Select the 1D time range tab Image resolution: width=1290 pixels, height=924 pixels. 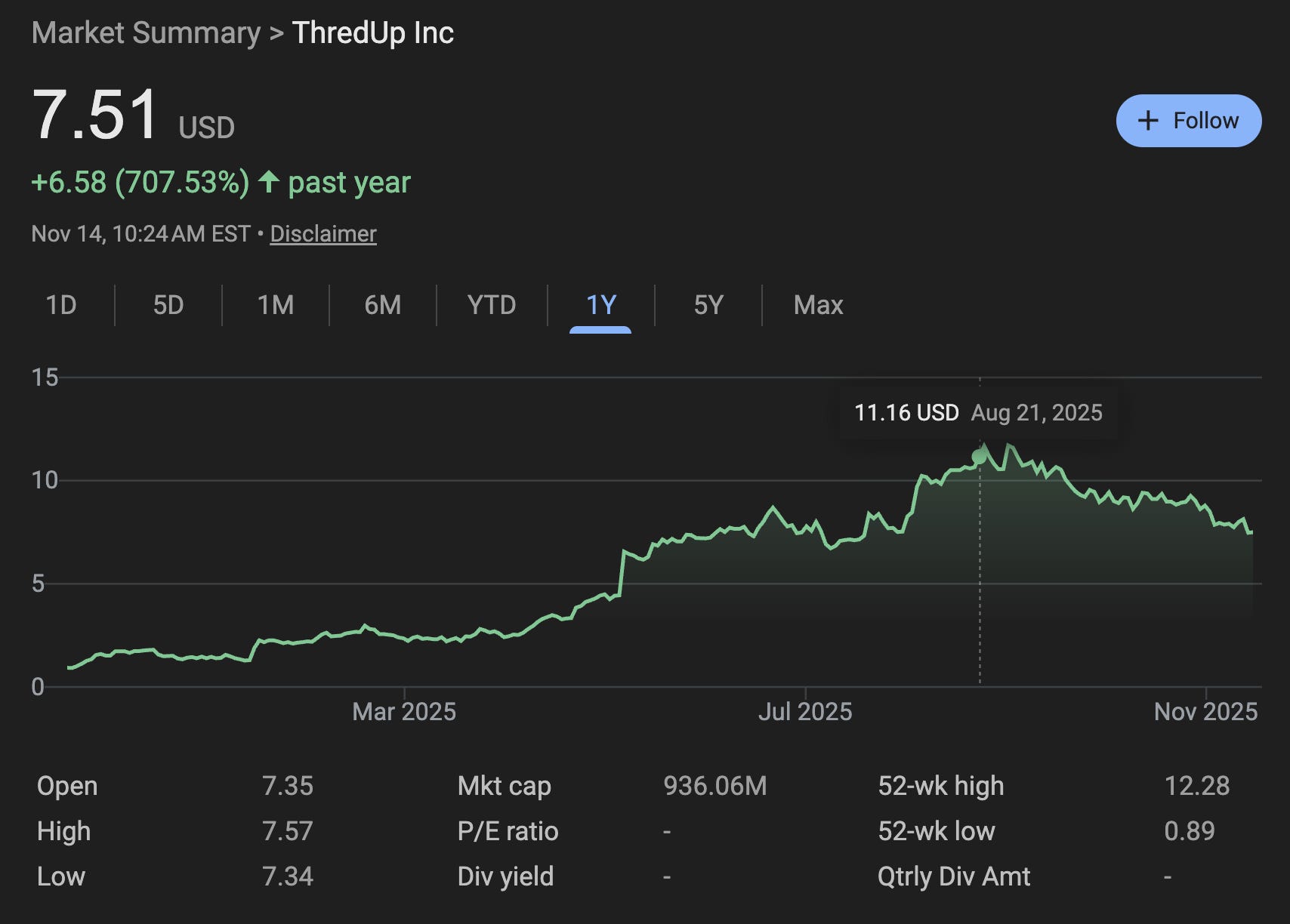click(x=61, y=305)
